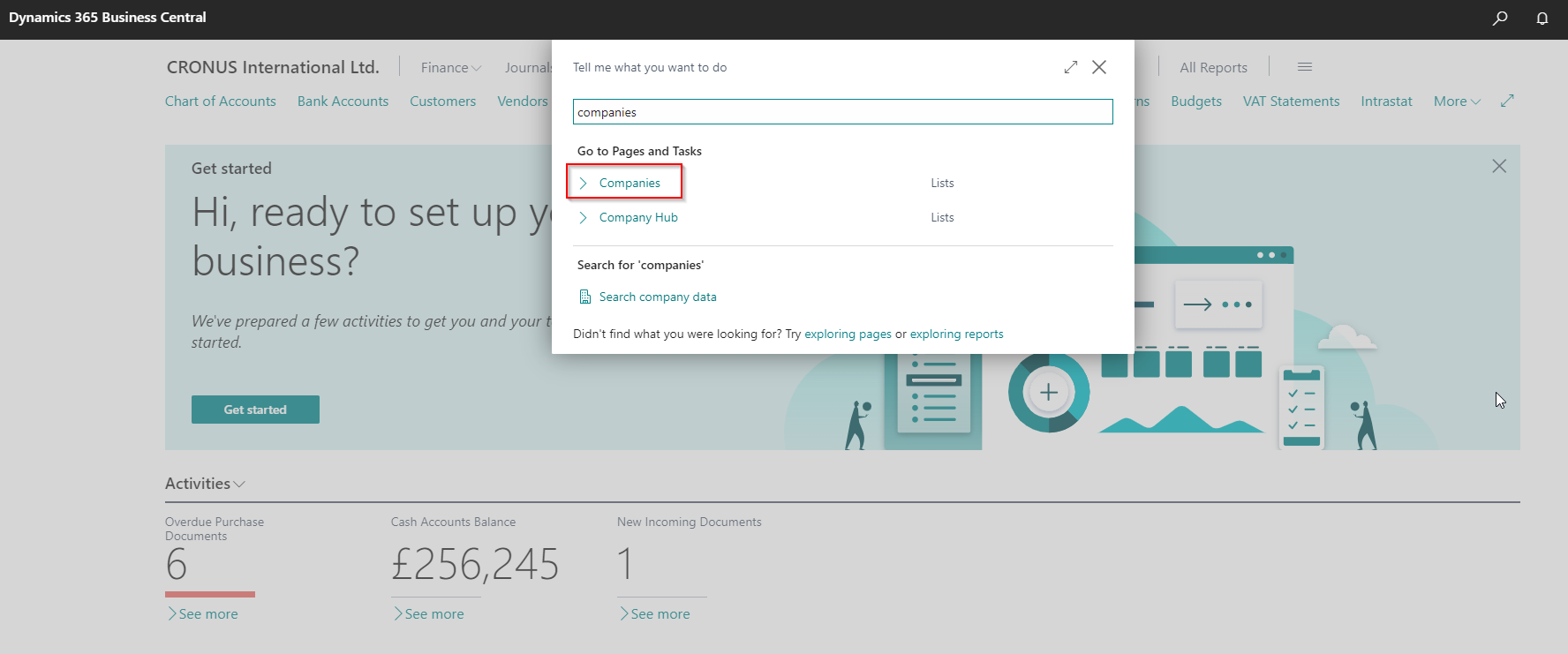This screenshot has height=654, width=1568.
Task: Click the "Search for 'companies'" heading
Action: coord(640,265)
